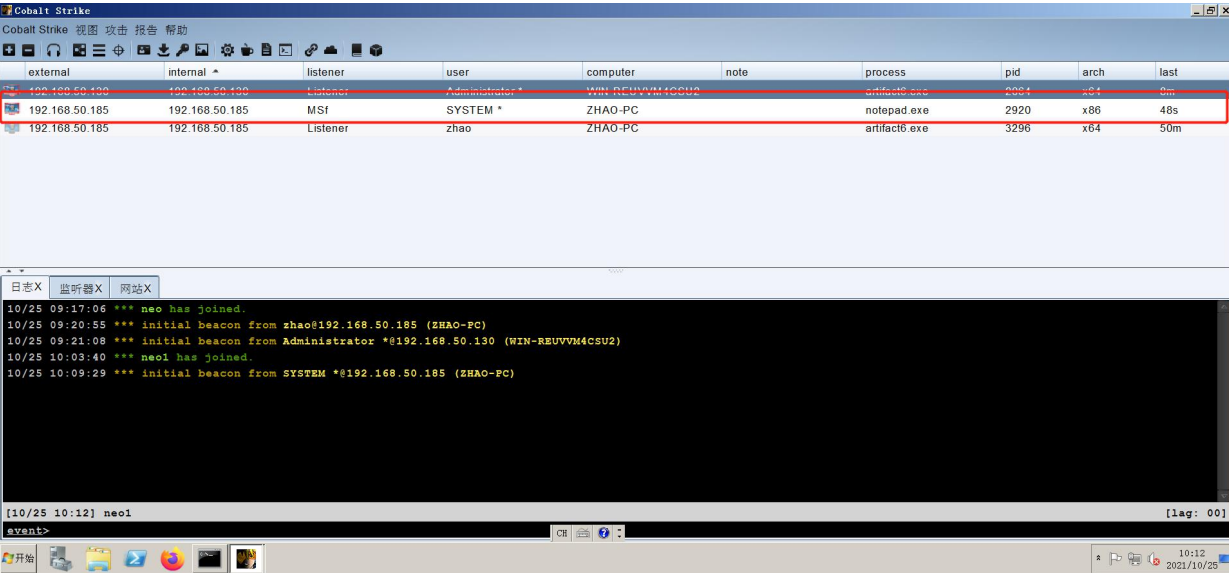Click log line 'initial beacon from SYSTEM'
This screenshot has width=1229, height=573.
(260, 373)
